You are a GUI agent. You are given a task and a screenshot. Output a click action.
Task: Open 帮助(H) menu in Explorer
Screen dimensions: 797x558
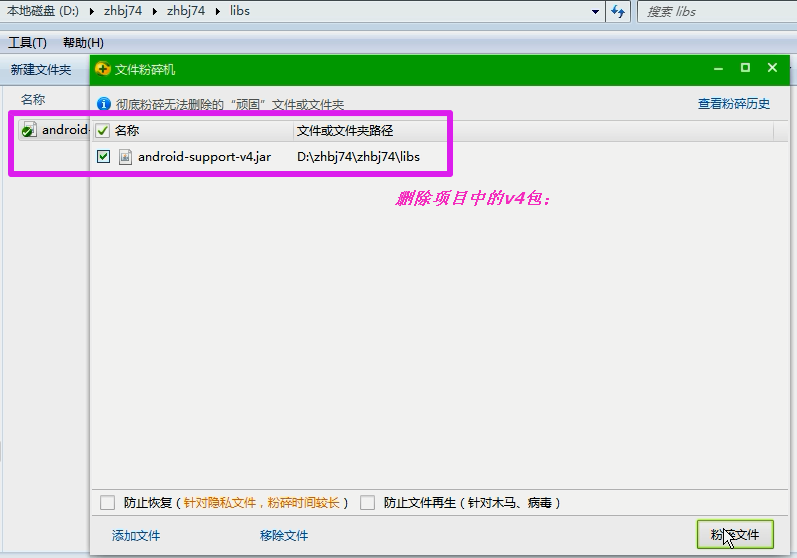[x=83, y=43]
